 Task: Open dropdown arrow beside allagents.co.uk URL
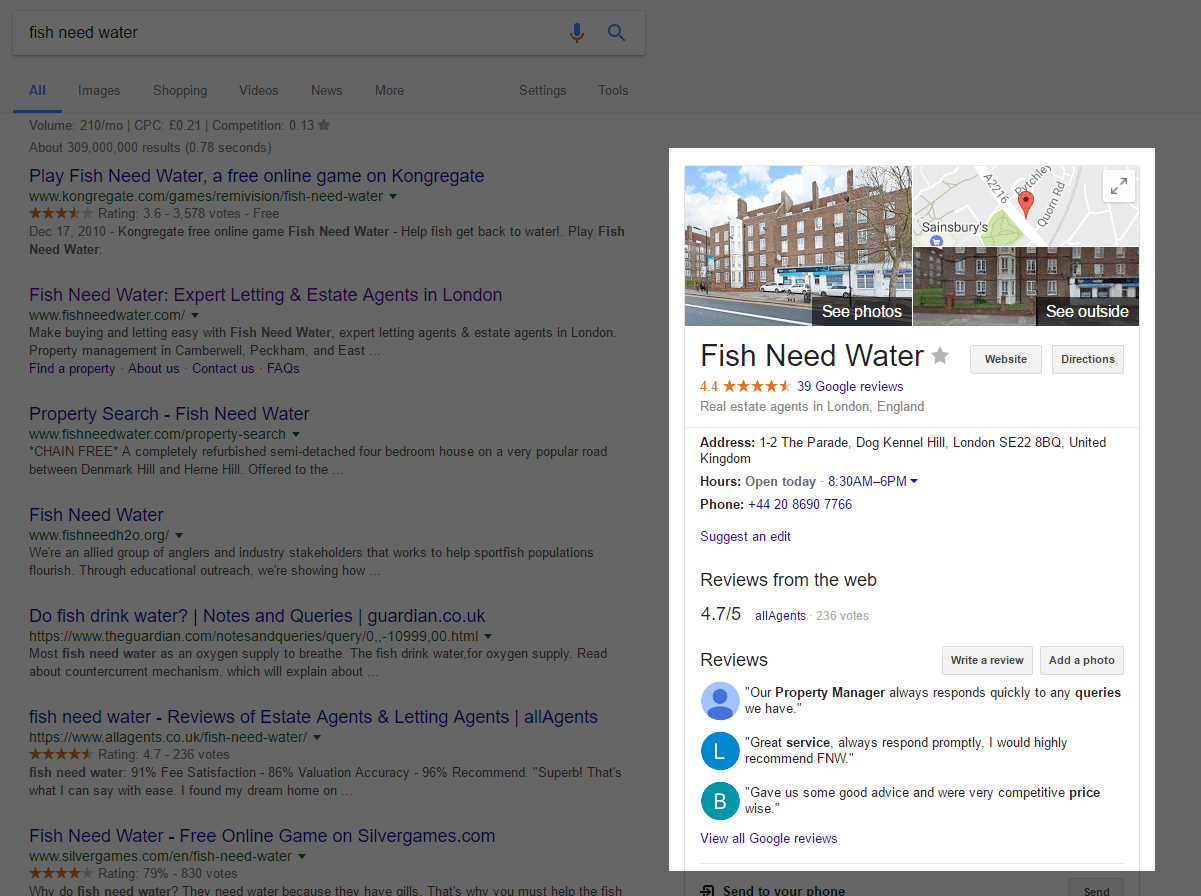tap(317, 737)
